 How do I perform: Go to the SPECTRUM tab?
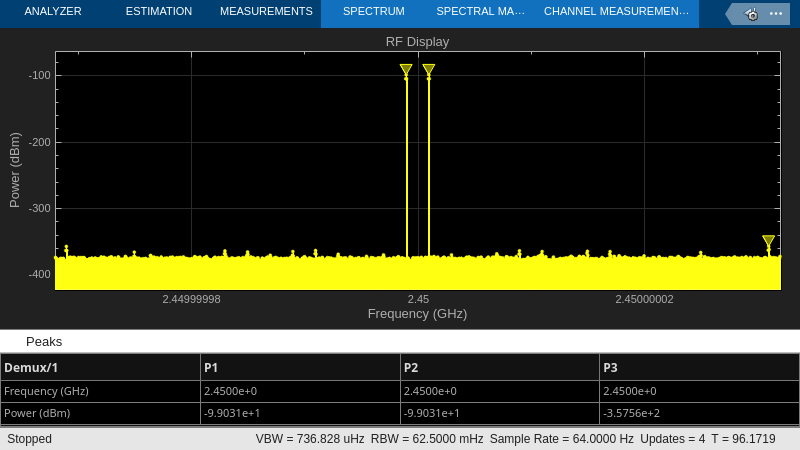[x=373, y=12]
